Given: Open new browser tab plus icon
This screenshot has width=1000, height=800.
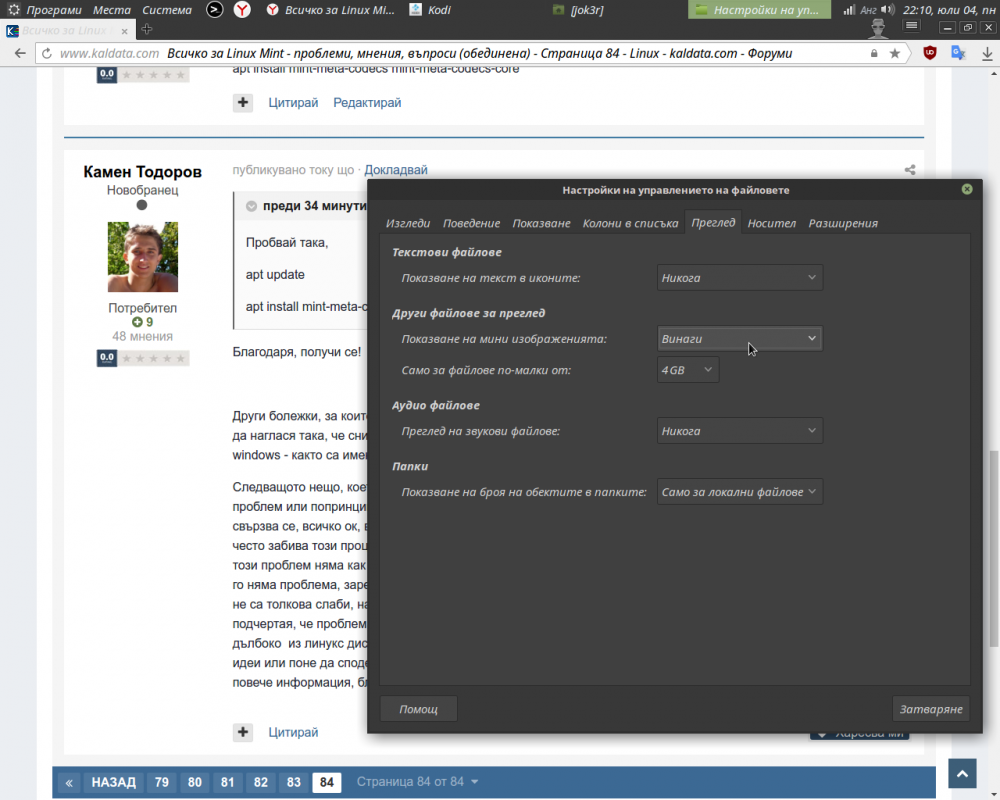Looking at the screenshot, I should (147, 29).
